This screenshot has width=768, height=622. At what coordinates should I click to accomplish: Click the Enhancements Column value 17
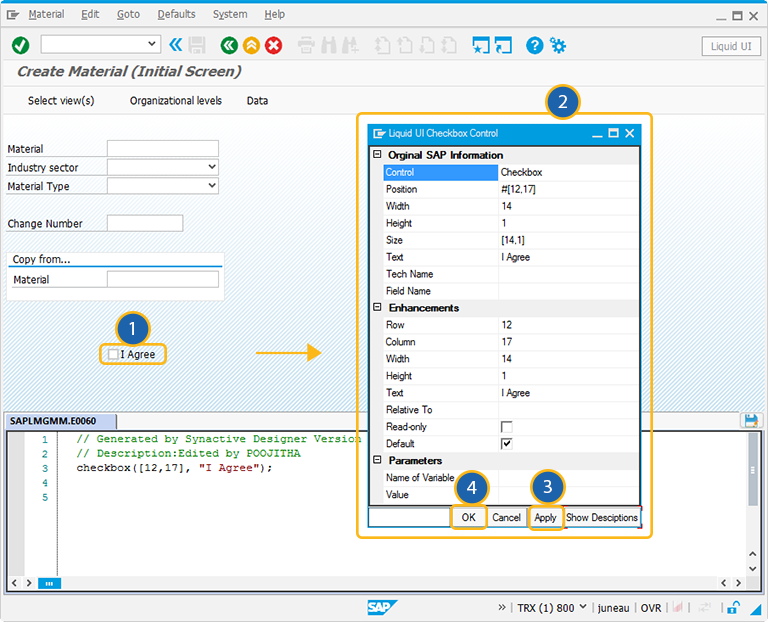point(506,342)
